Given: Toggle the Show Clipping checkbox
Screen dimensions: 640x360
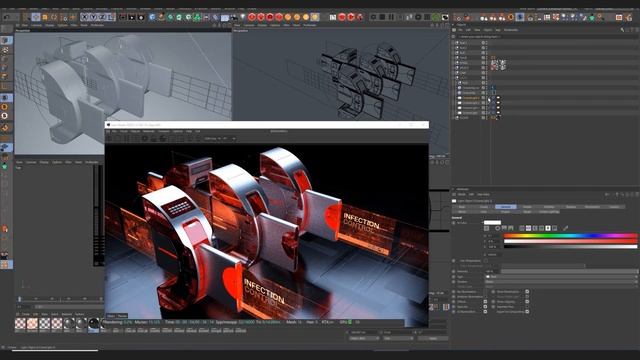Looking at the screenshot, I should (x=527, y=302).
